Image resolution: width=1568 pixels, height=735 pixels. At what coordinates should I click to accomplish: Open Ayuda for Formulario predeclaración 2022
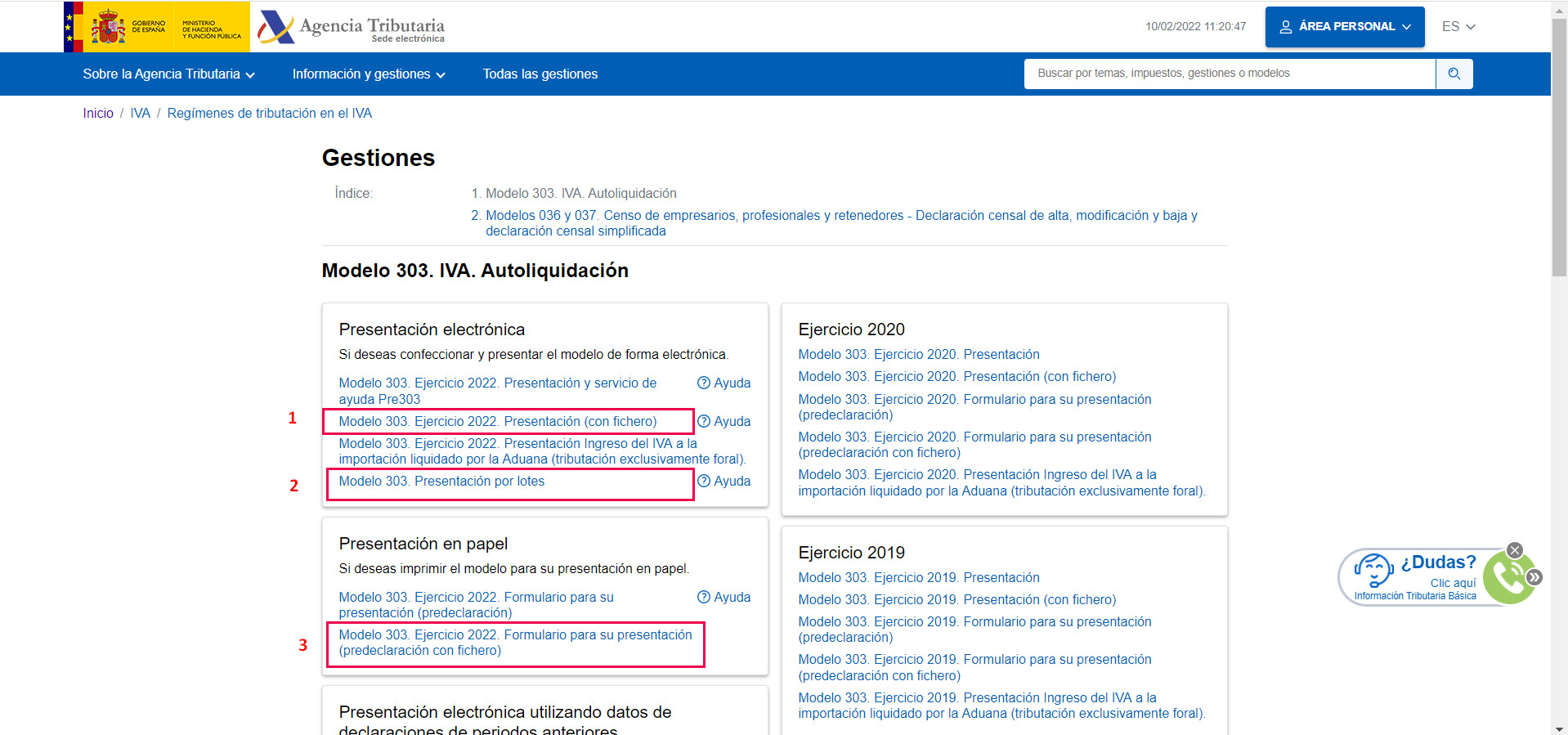click(x=724, y=597)
